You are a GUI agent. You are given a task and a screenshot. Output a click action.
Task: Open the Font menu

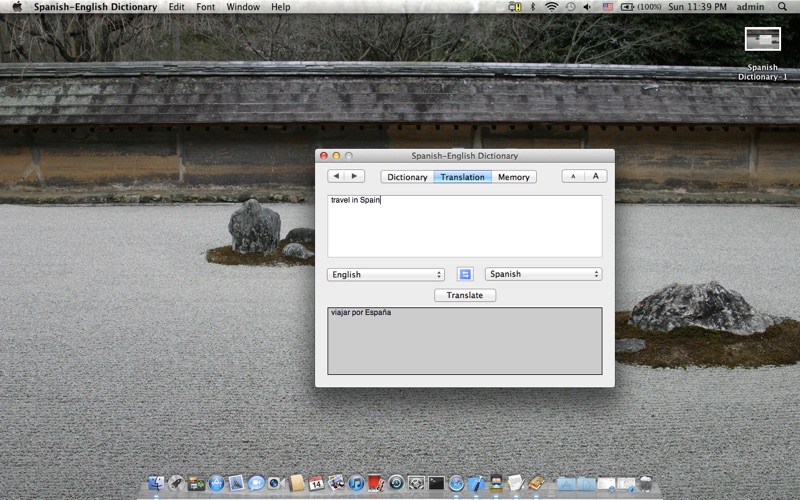point(206,7)
